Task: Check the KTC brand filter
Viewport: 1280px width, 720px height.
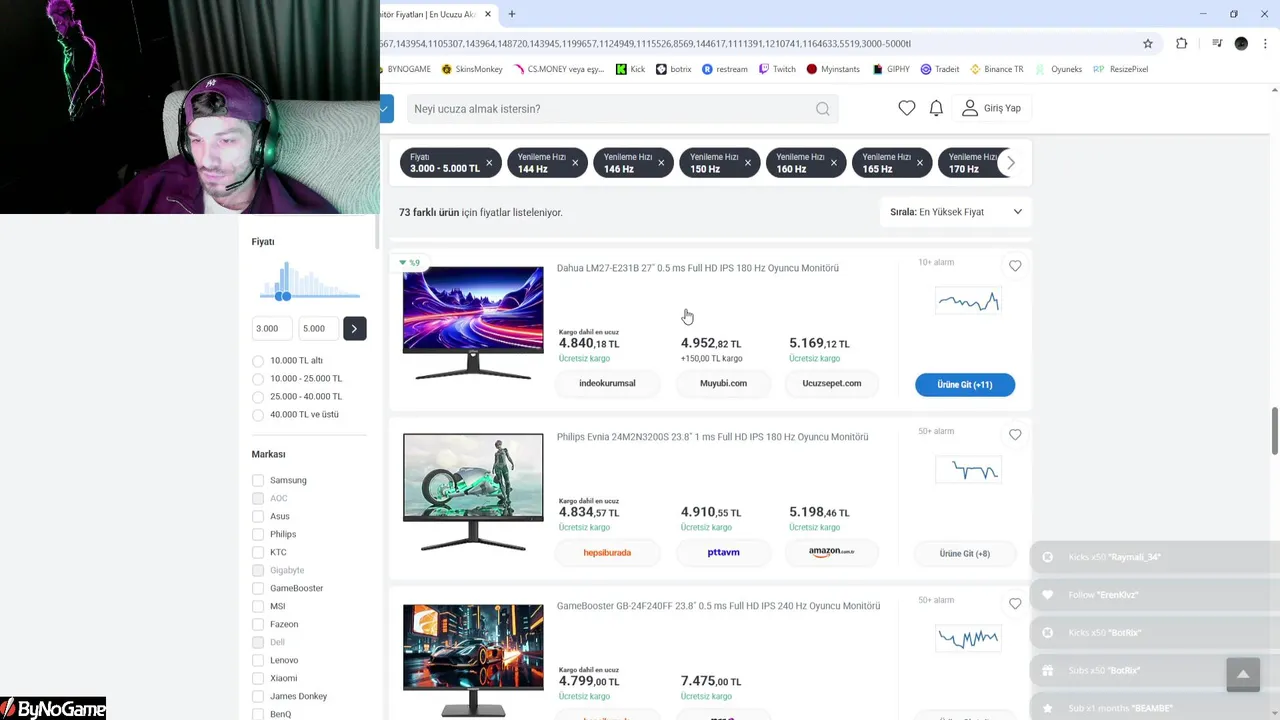Action: pos(258,552)
